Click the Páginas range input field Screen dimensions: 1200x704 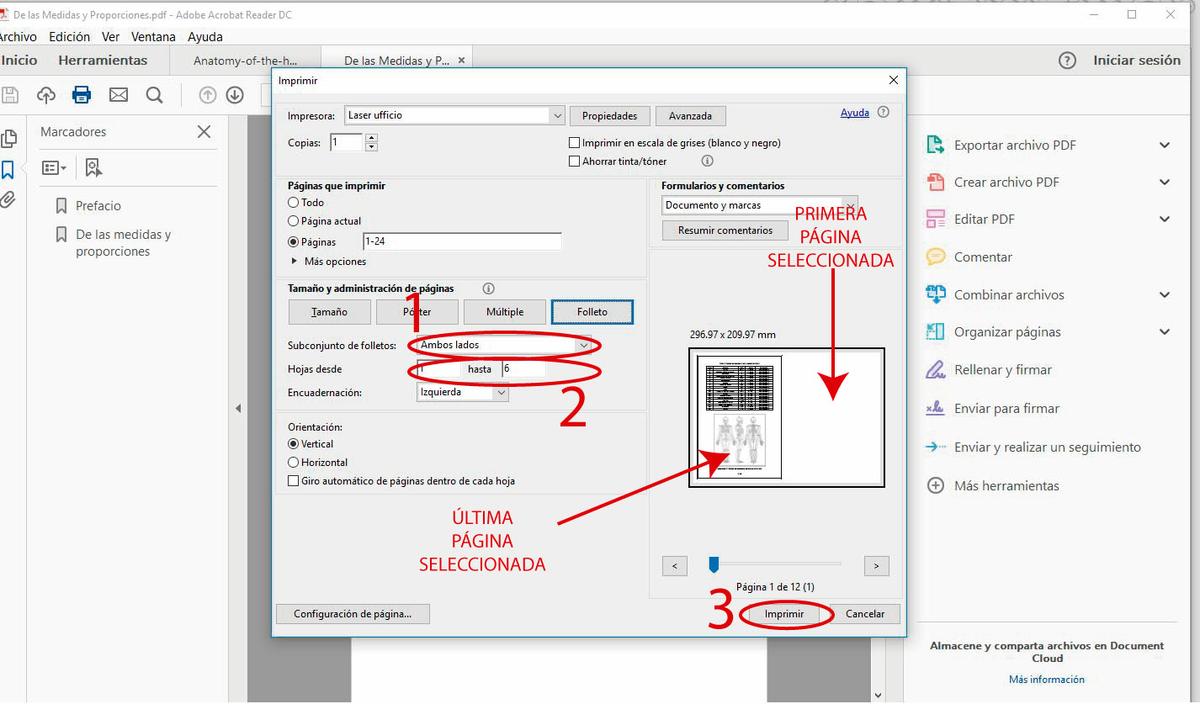pyautogui.click(x=461, y=242)
